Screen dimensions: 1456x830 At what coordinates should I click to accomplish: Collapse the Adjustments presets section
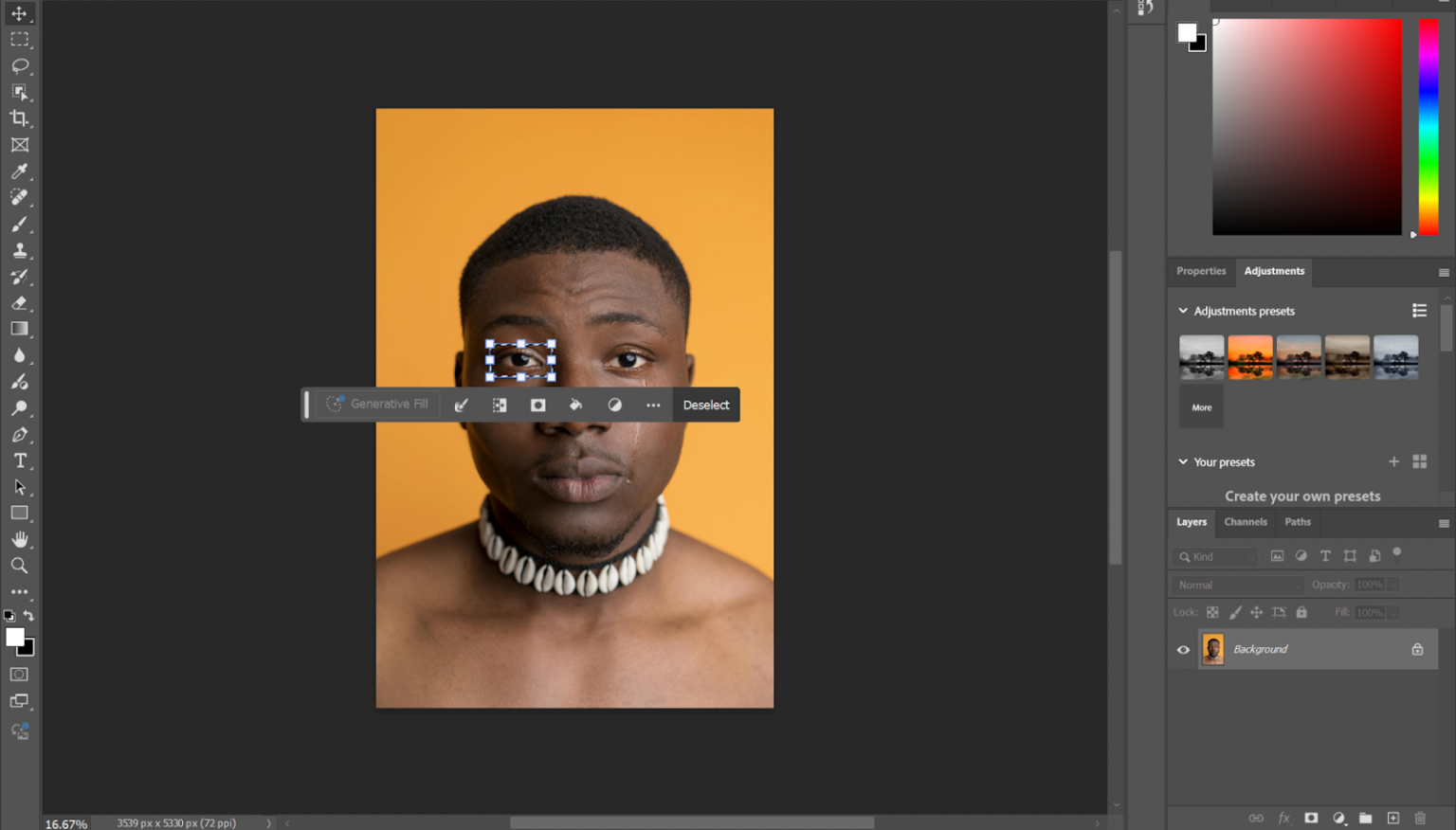tap(1183, 311)
